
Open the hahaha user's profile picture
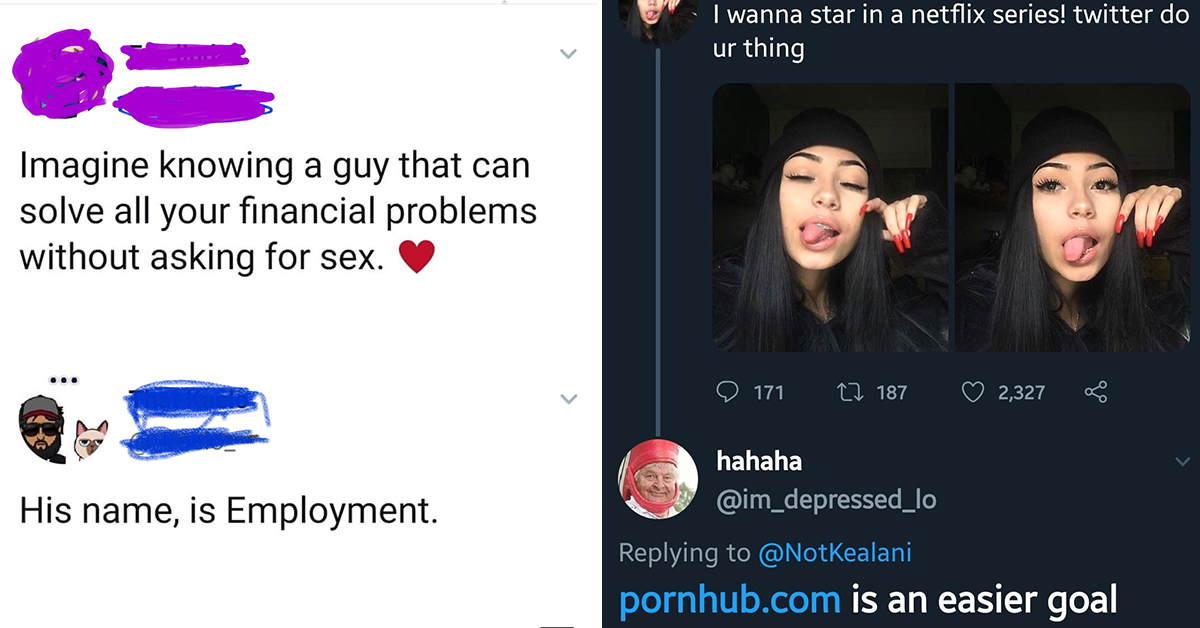[x=657, y=479]
